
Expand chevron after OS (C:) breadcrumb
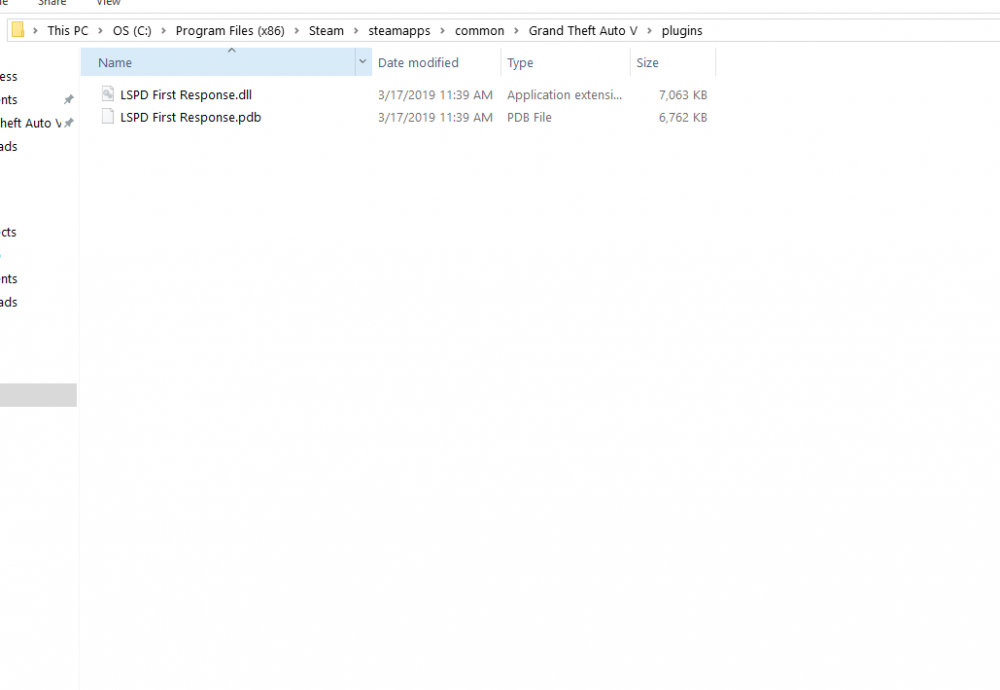point(163,31)
